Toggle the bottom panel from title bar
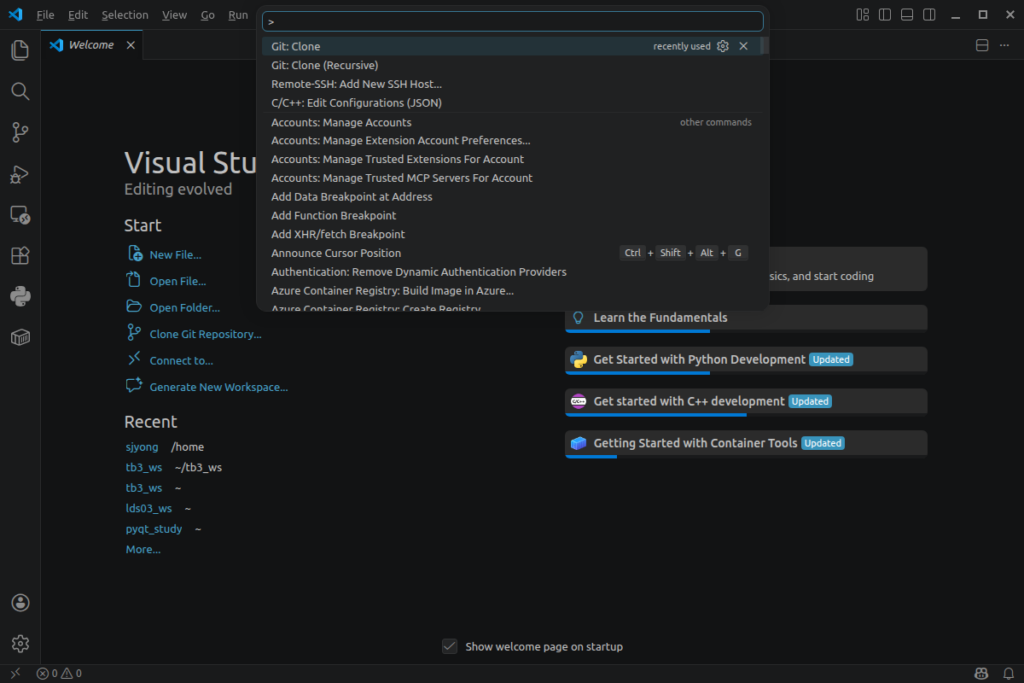 tap(907, 14)
